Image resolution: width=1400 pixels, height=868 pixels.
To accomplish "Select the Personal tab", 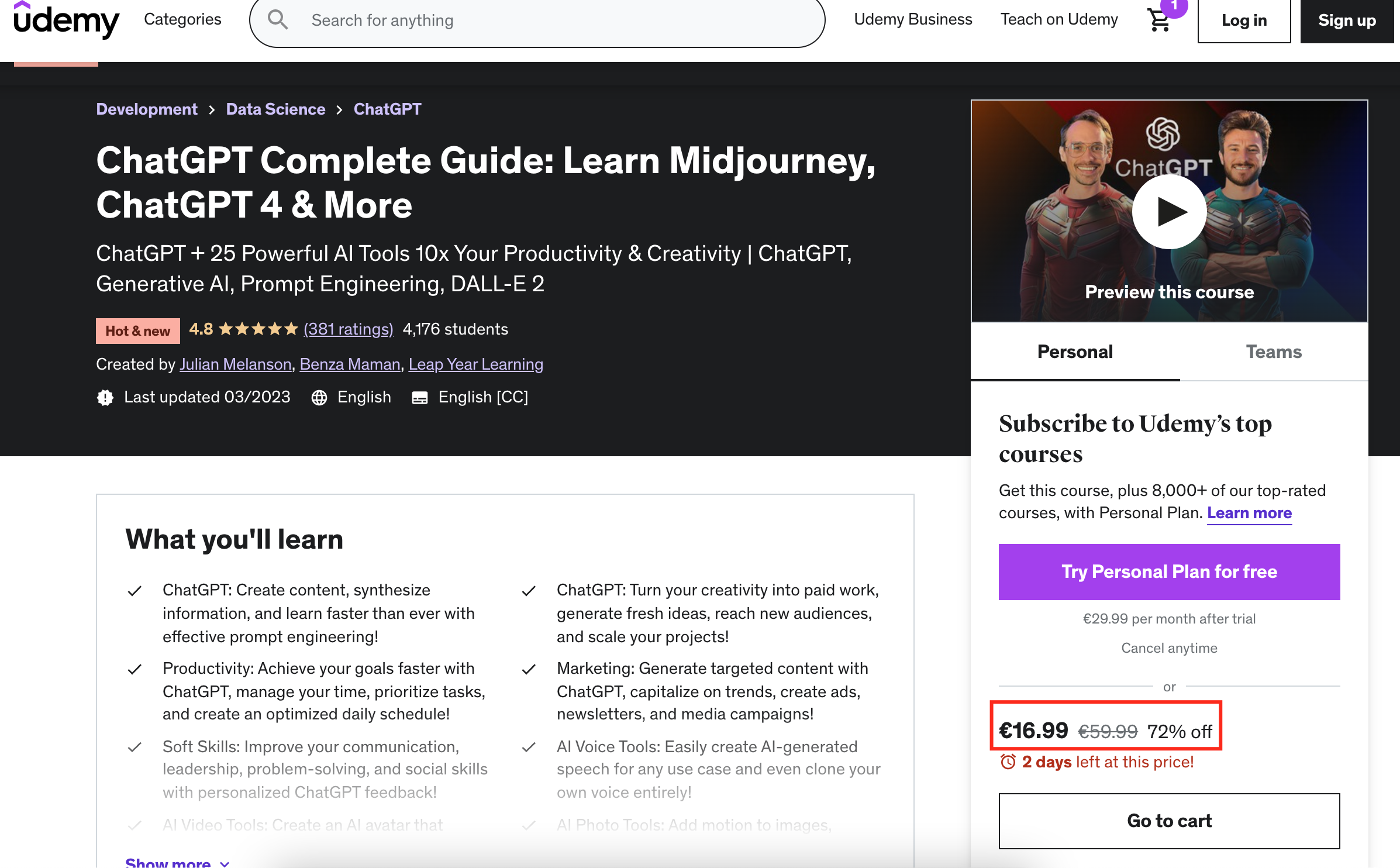I will coord(1074,352).
